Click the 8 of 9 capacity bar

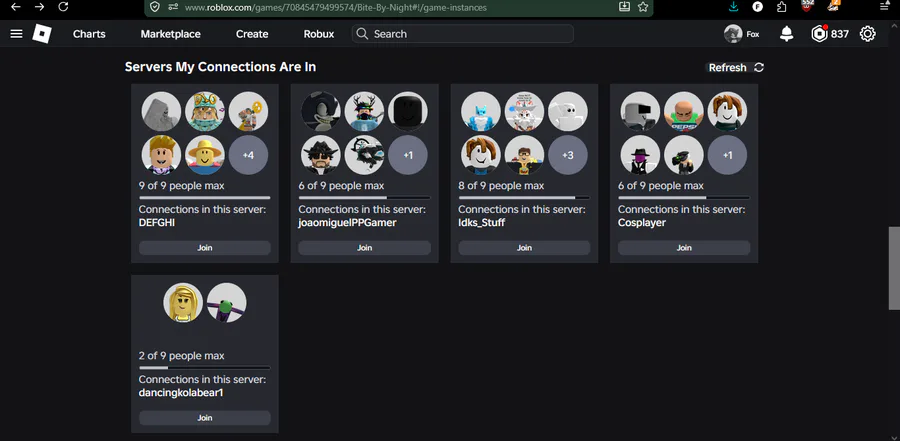click(524, 198)
